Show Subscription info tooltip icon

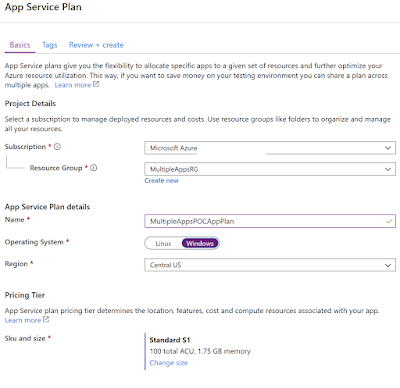pyautogui.click(x=57, y=147)
